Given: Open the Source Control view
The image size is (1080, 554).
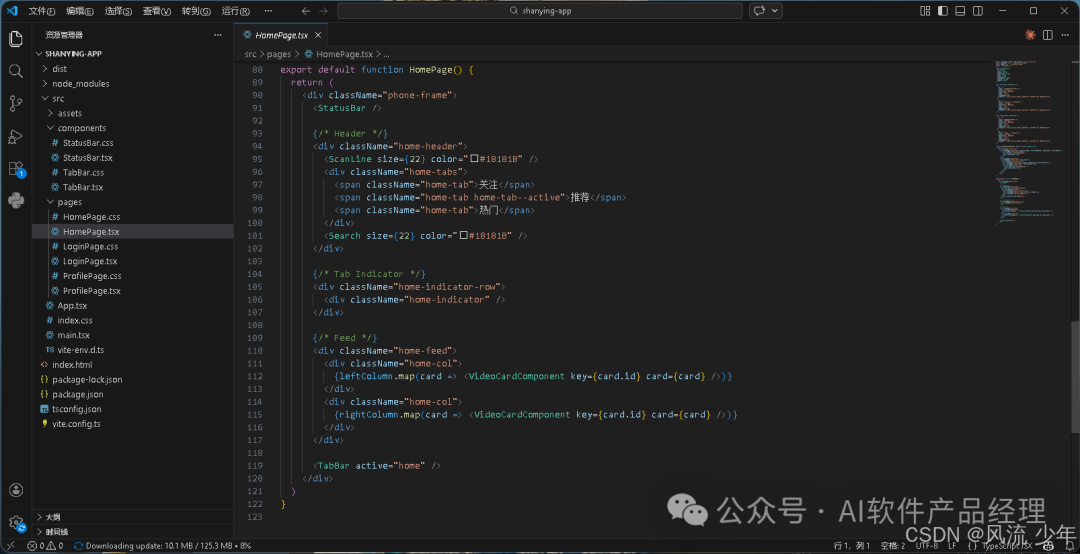Looking at the screenshot, I should [15, 103].
